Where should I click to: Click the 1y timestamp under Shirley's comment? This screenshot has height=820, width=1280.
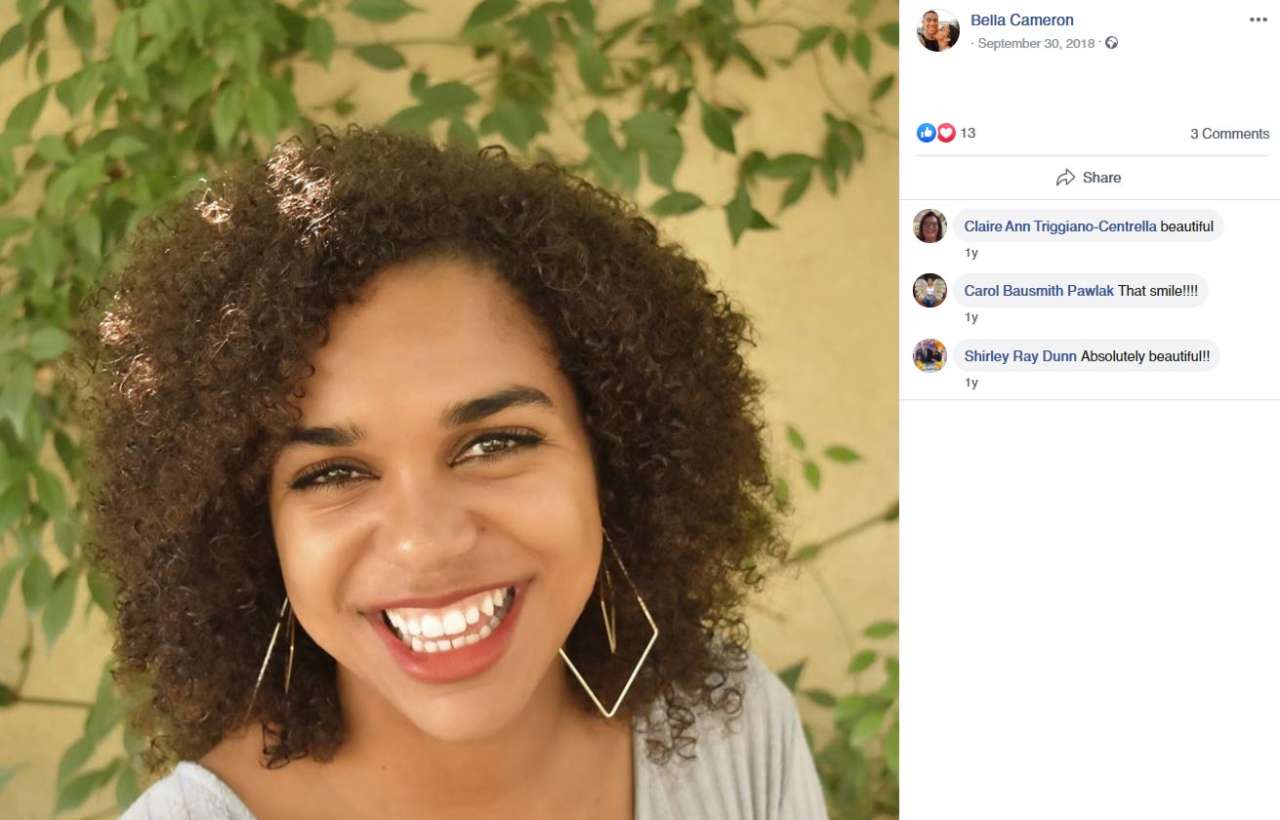[x=971, y=383]
